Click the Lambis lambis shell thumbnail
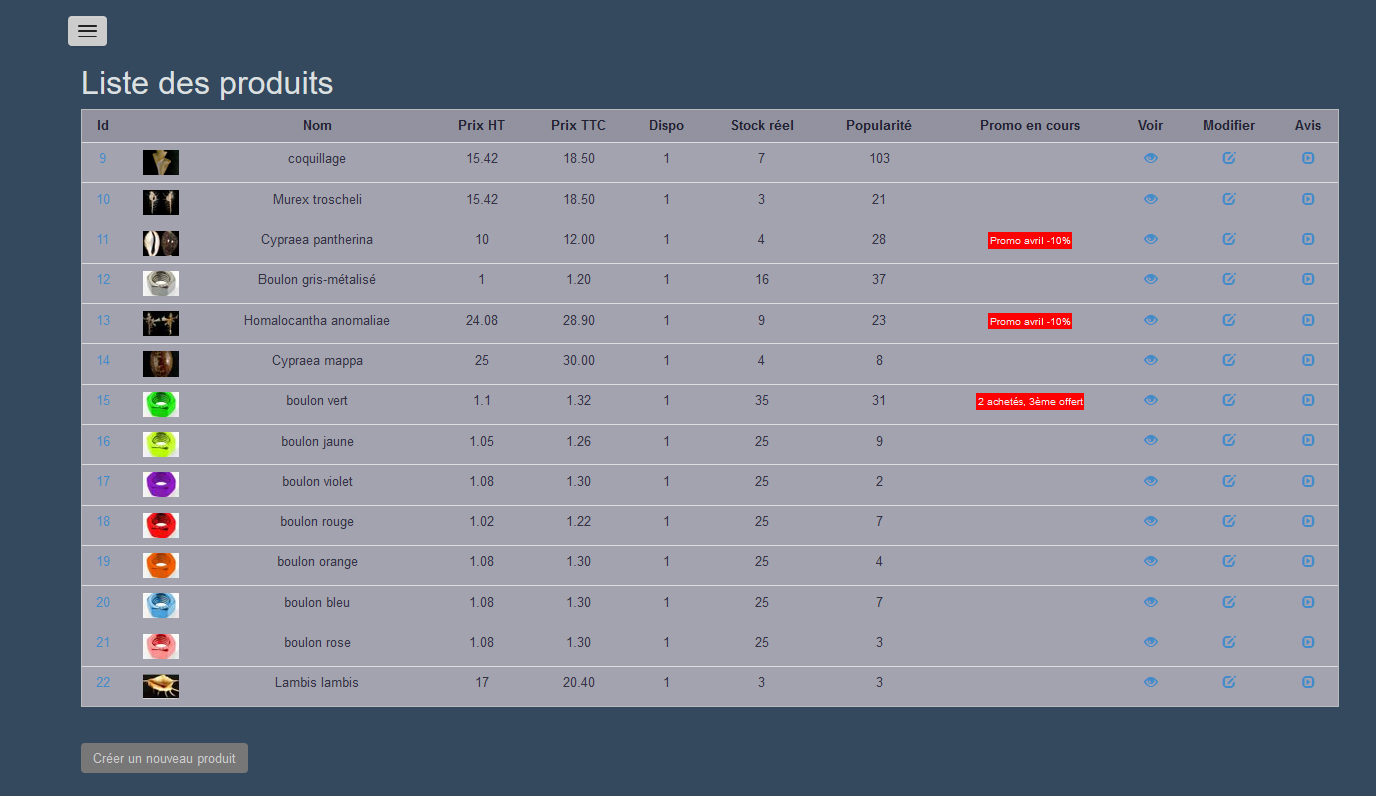Screen dimensions: 1376x796 tap(161, 686)
